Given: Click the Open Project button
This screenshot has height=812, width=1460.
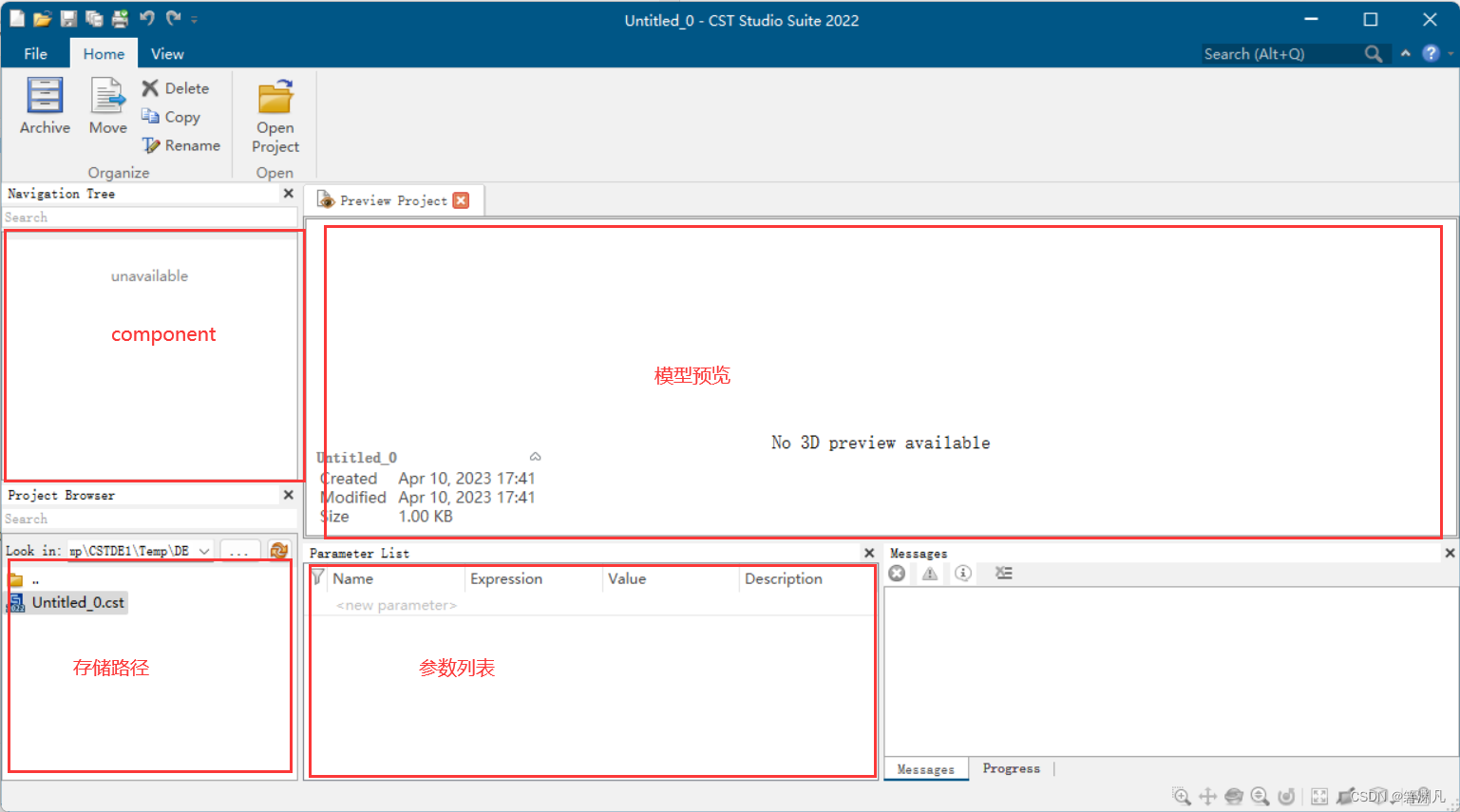Looking at the screenshot, I should click(x=275, y=117).
